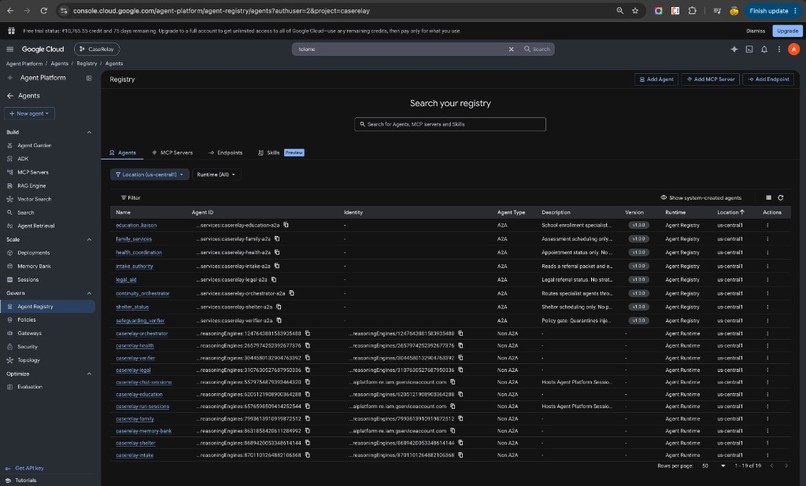This screenshot has height=486, width=806.
Task: Click the Get API key link
Action: coord(29,469)
